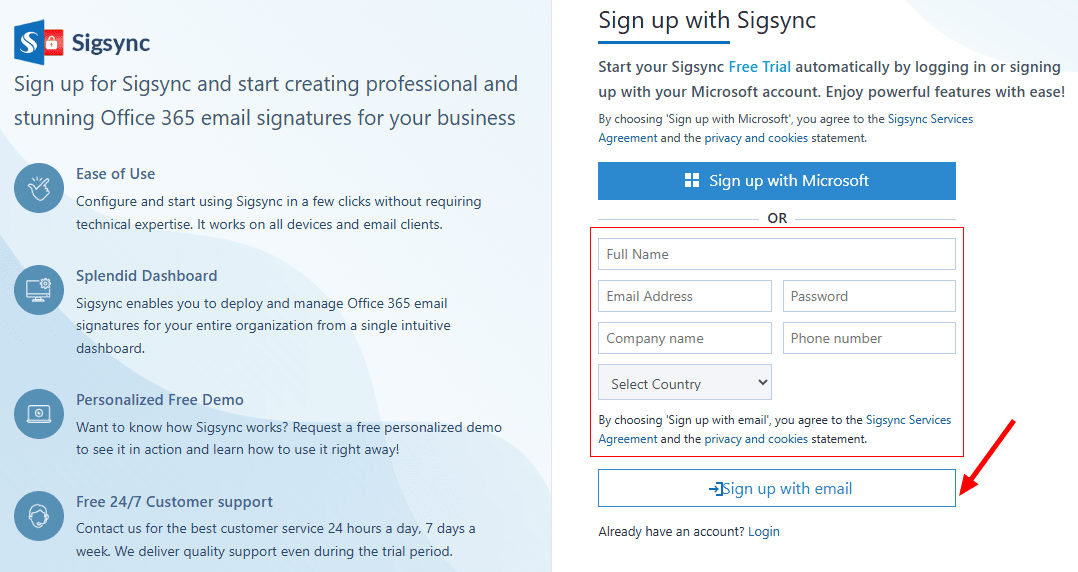Image resolution: width=1078 pixels, height=572 pixels.
Task: Focus the Full Name field
Action: pos(776,254)
